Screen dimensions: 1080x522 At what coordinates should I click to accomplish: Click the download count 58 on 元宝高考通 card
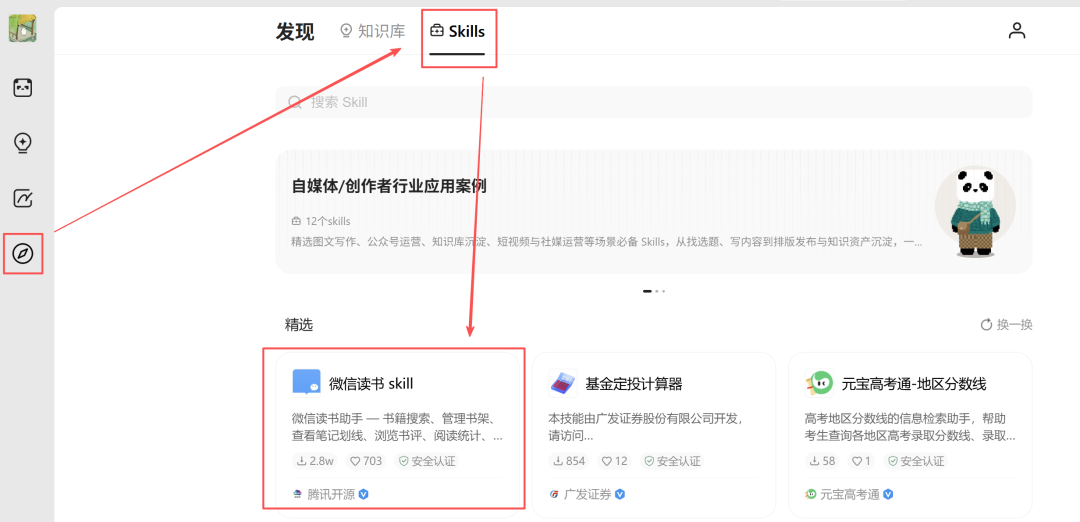[822, 461]
